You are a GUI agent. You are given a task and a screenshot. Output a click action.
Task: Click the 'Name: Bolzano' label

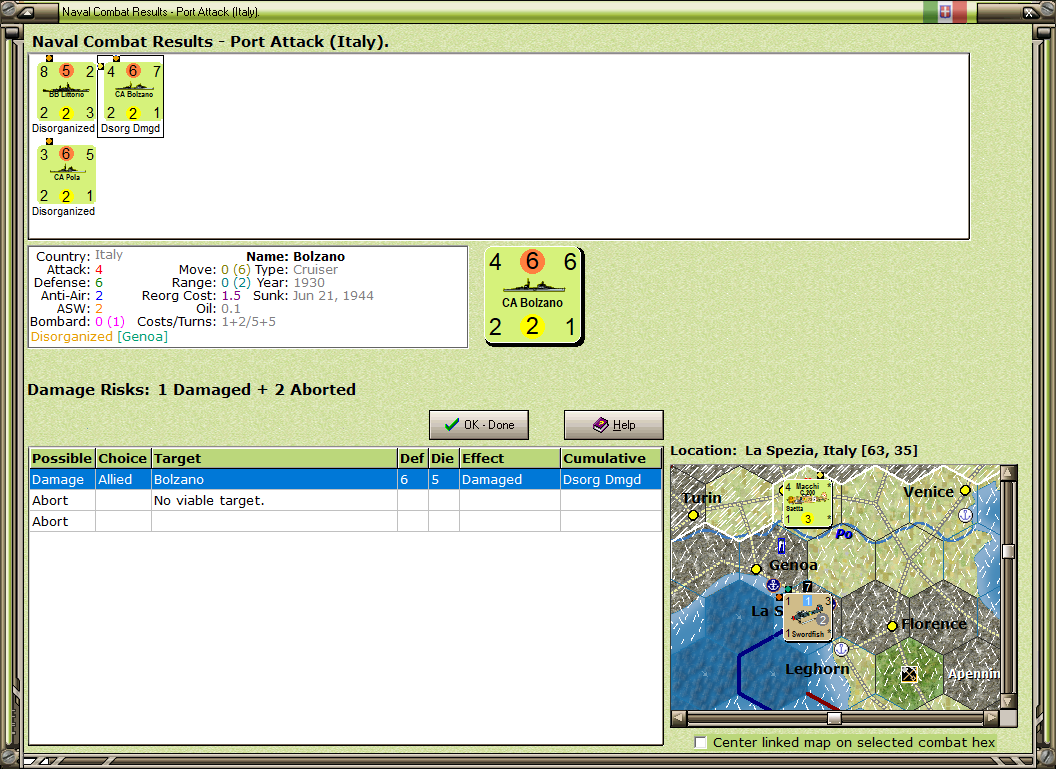(296, 257)
